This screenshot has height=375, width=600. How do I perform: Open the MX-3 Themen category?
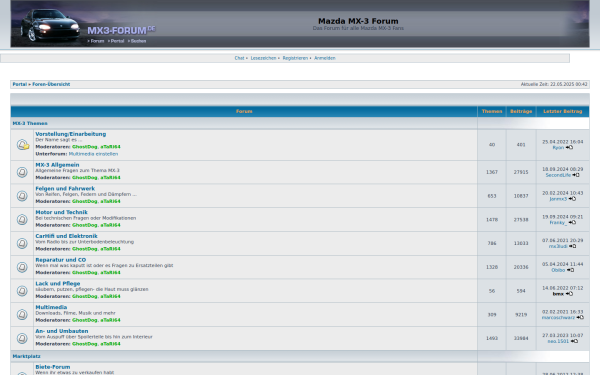tap(30, 123)
